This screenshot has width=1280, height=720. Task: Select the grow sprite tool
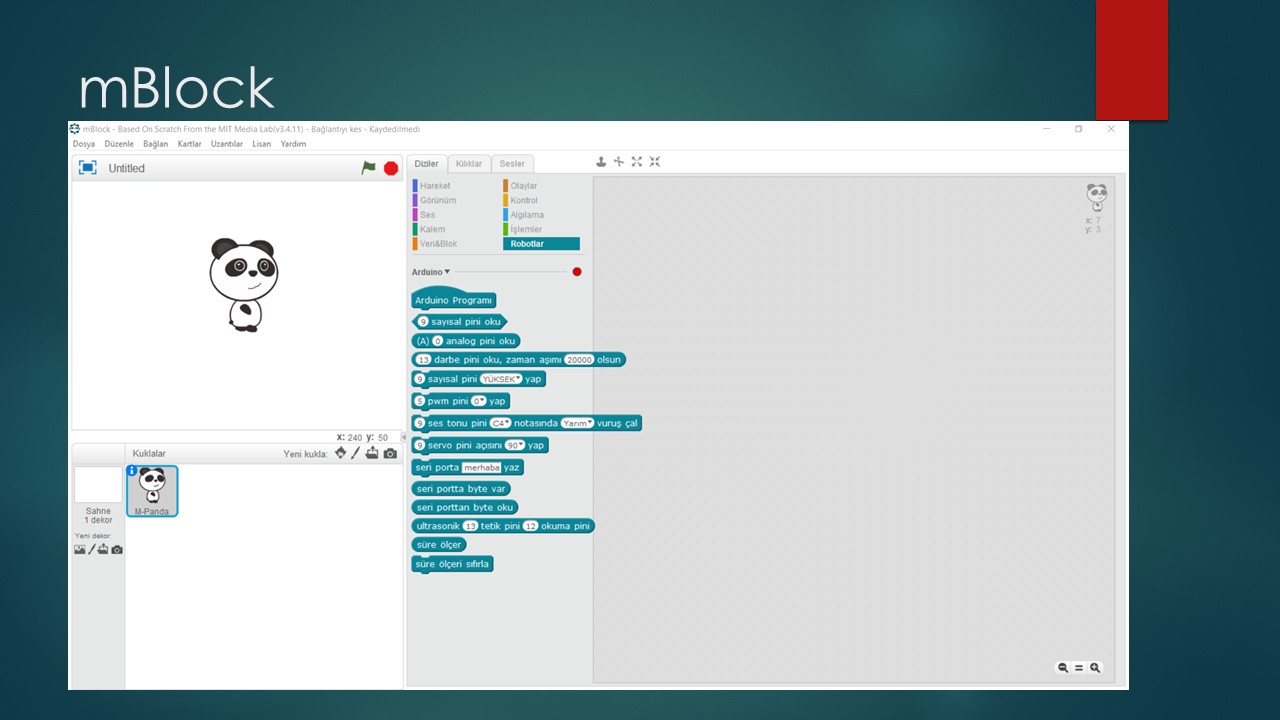pyautogui.click(x=637, y=162)
